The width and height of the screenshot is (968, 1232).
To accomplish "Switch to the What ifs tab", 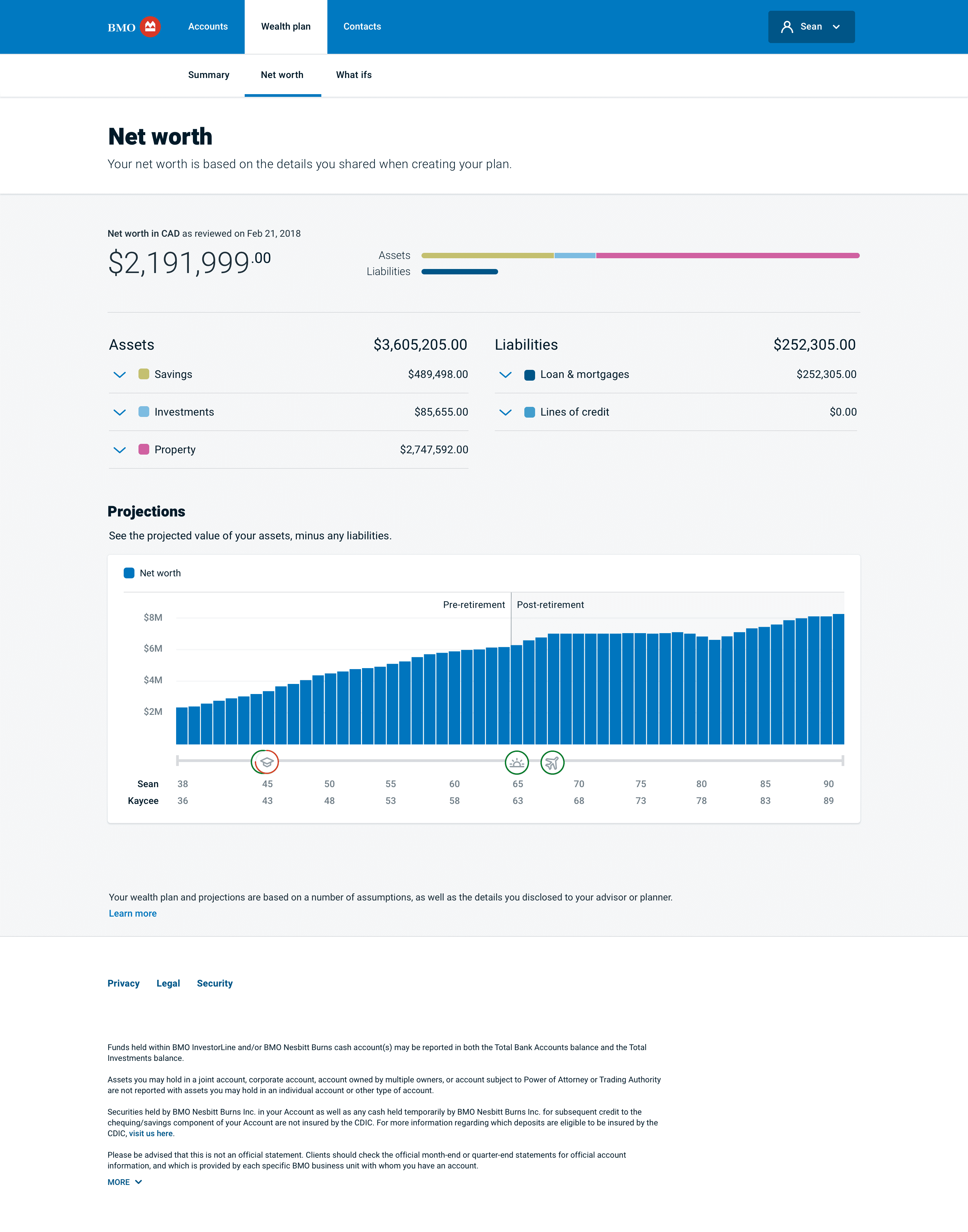I will 354,75.
